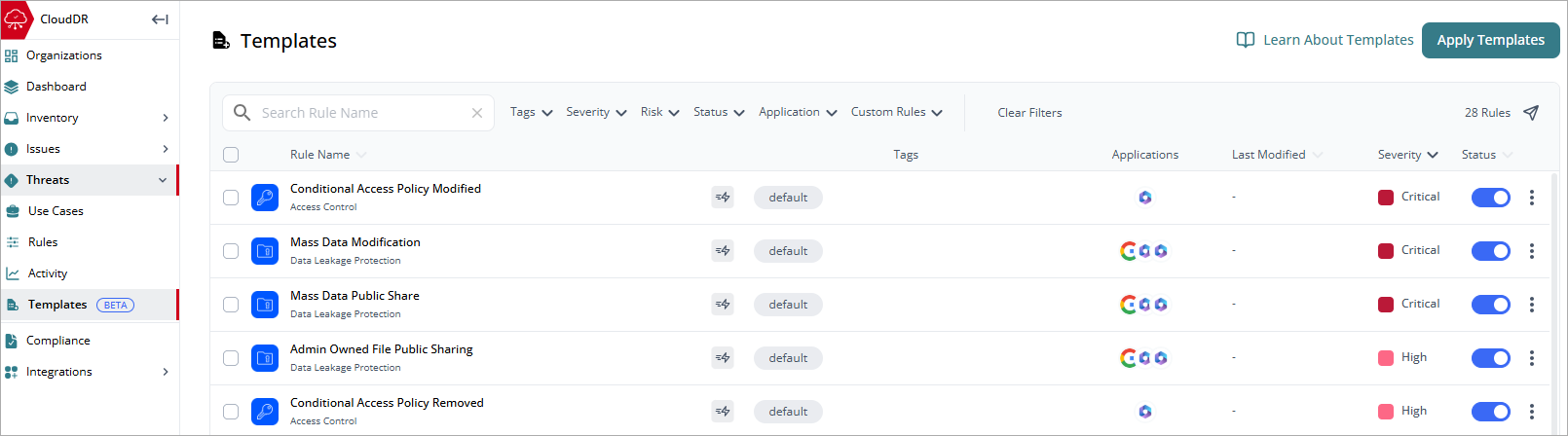Screen dimensions: 1568x436
Task: Focus the Search Rule Name field
Action: 358,113
